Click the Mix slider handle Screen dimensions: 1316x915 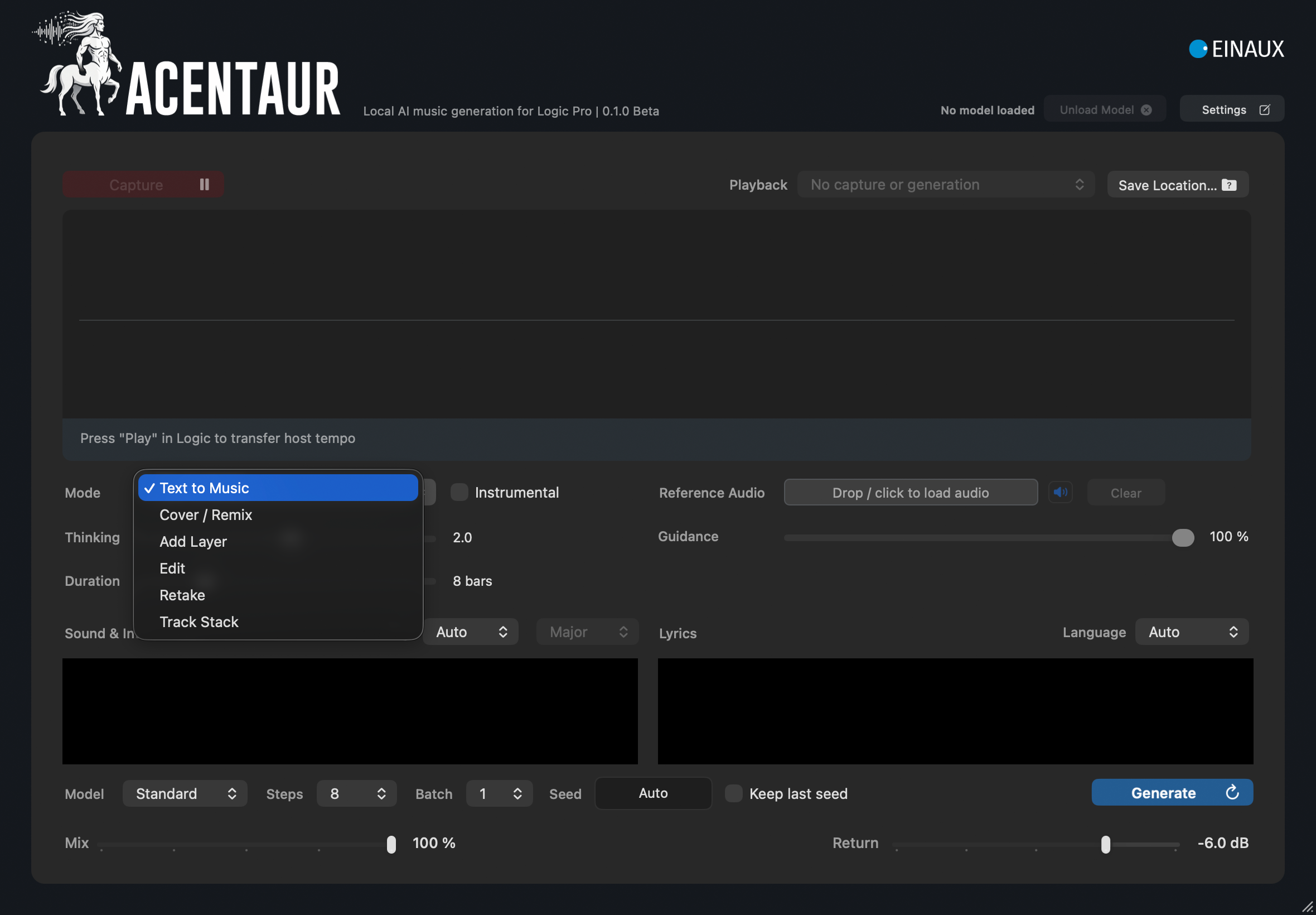click(x=391, y=844)
